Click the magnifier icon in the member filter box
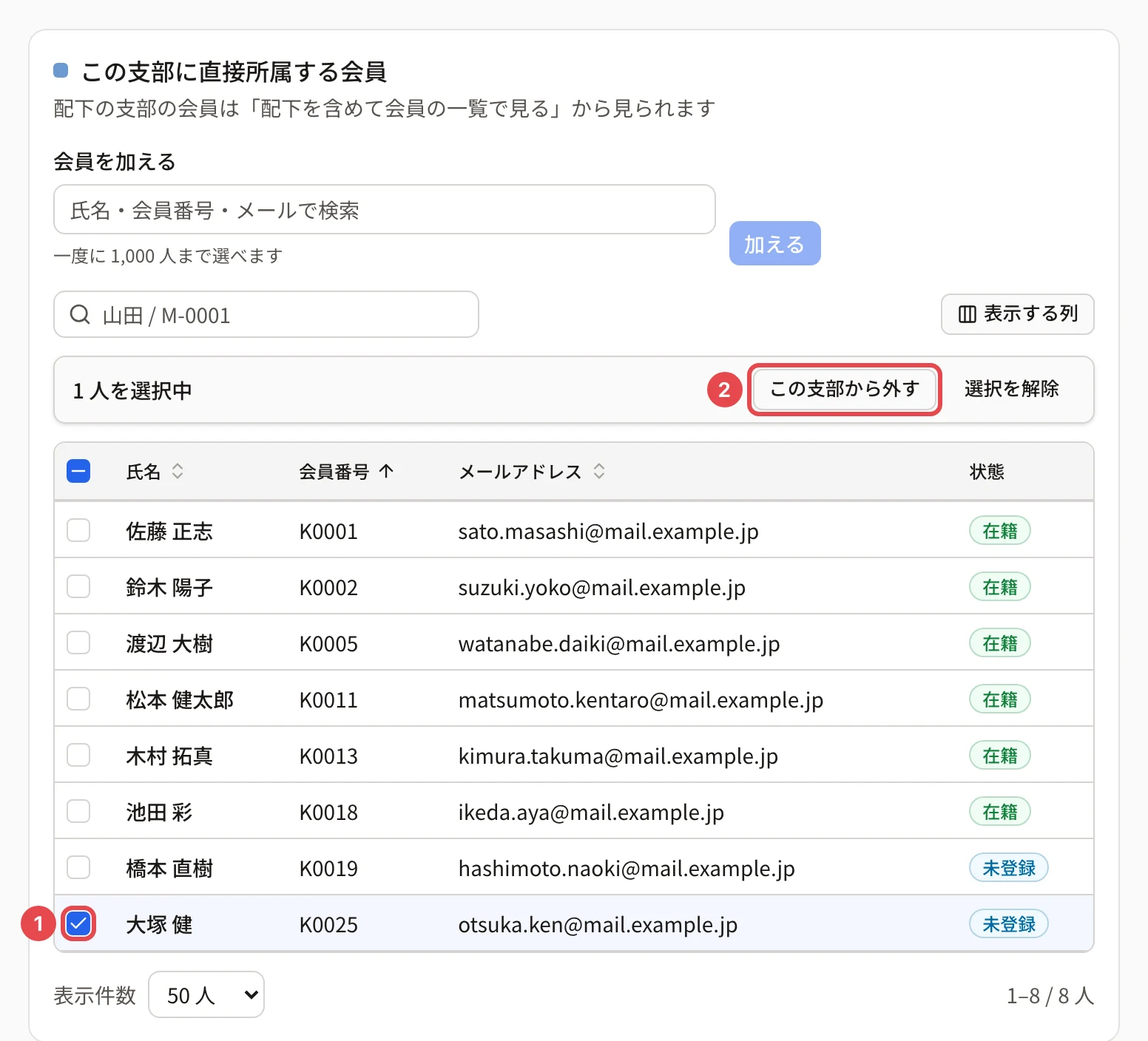Image resolution: width=1148 pixels, height=1041 pixels. point(80,314)
